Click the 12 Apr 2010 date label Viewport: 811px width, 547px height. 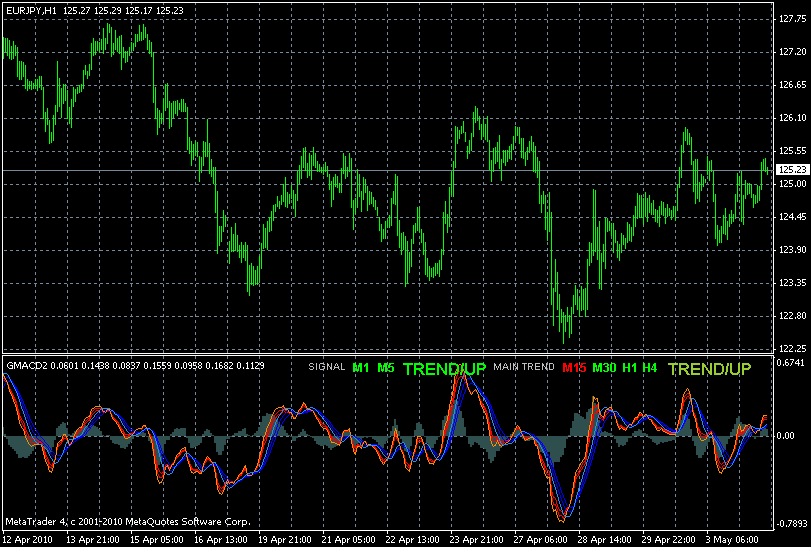coord(28,539)
